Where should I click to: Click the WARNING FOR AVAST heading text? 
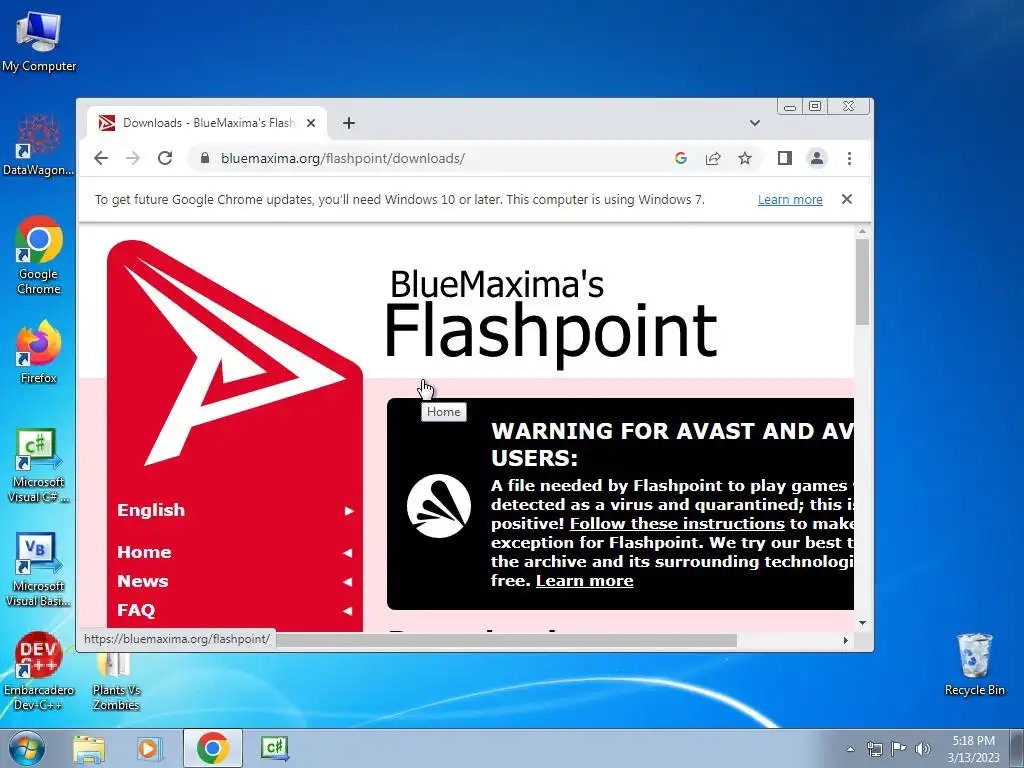pos(672,444)
